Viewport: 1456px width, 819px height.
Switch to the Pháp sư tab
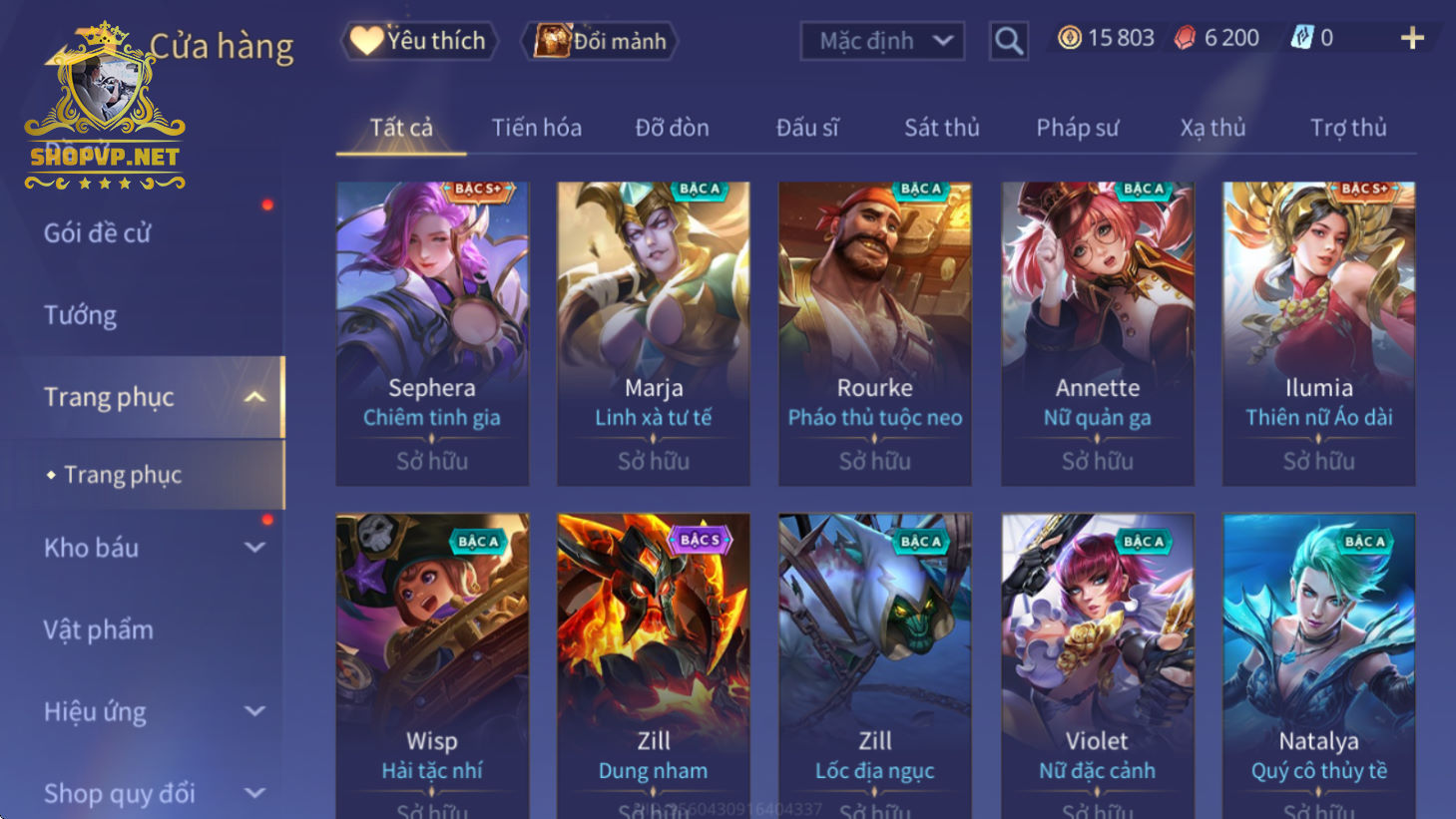(1077, 128)
